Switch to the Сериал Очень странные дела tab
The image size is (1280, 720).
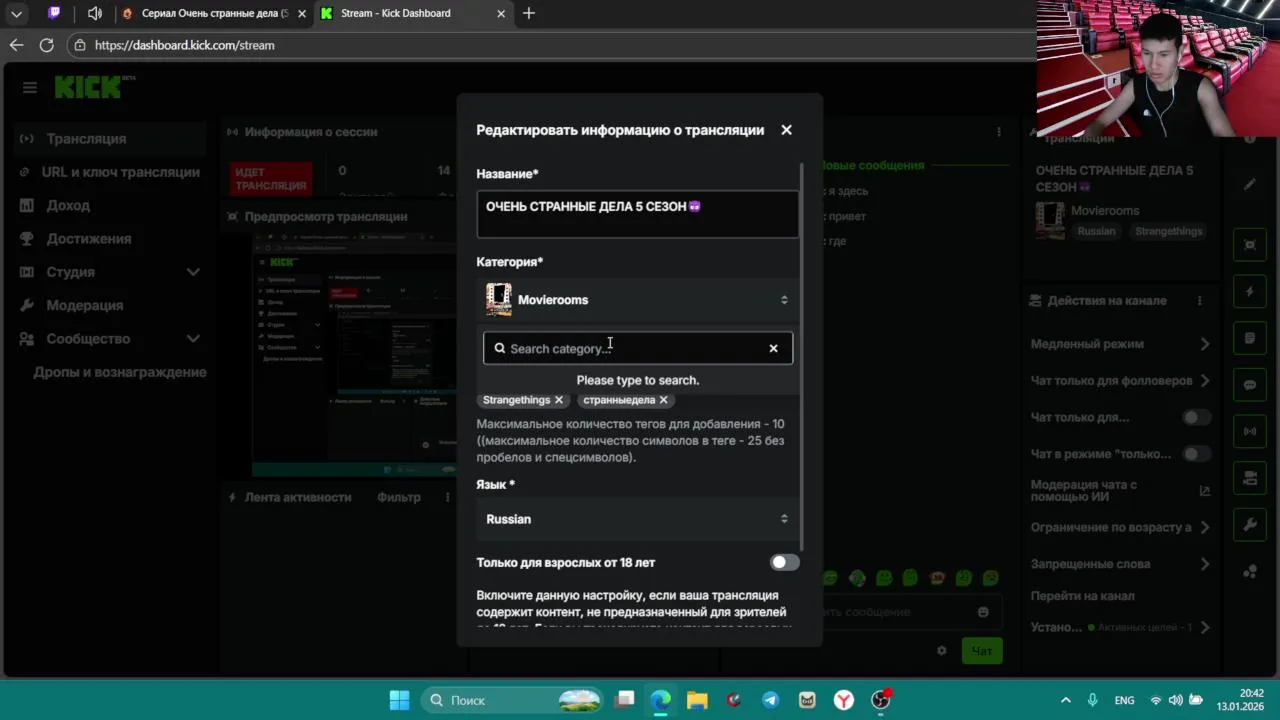click(212, 13)
